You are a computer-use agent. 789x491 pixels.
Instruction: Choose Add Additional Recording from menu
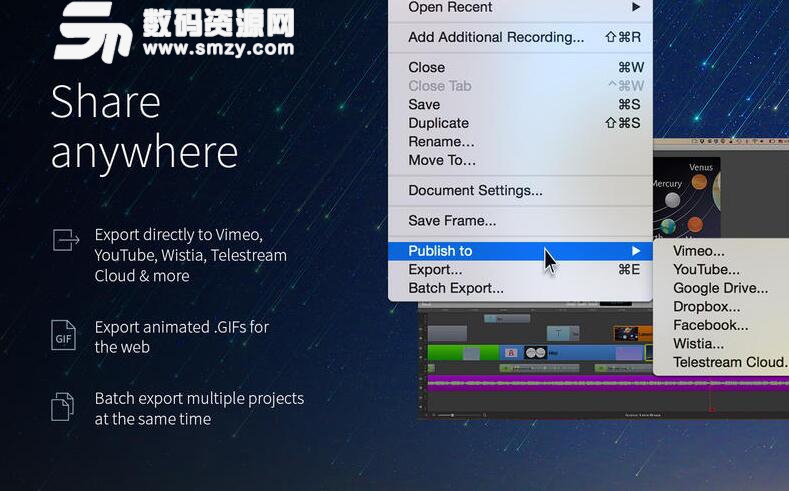pyautogui.click(x=496, y=37)
